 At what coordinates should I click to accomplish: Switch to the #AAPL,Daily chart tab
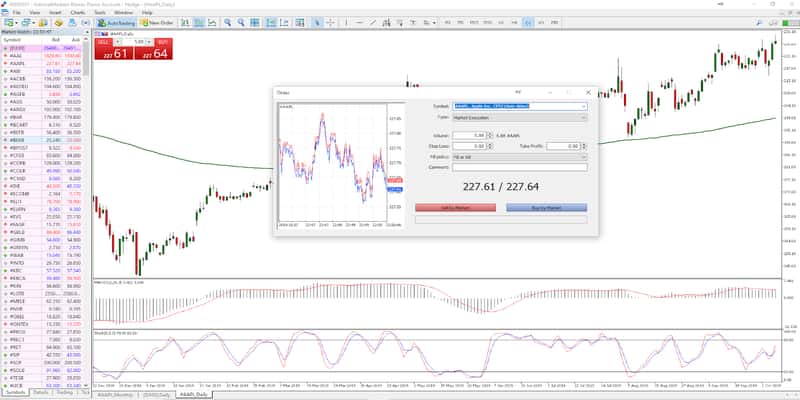(193, 395)
